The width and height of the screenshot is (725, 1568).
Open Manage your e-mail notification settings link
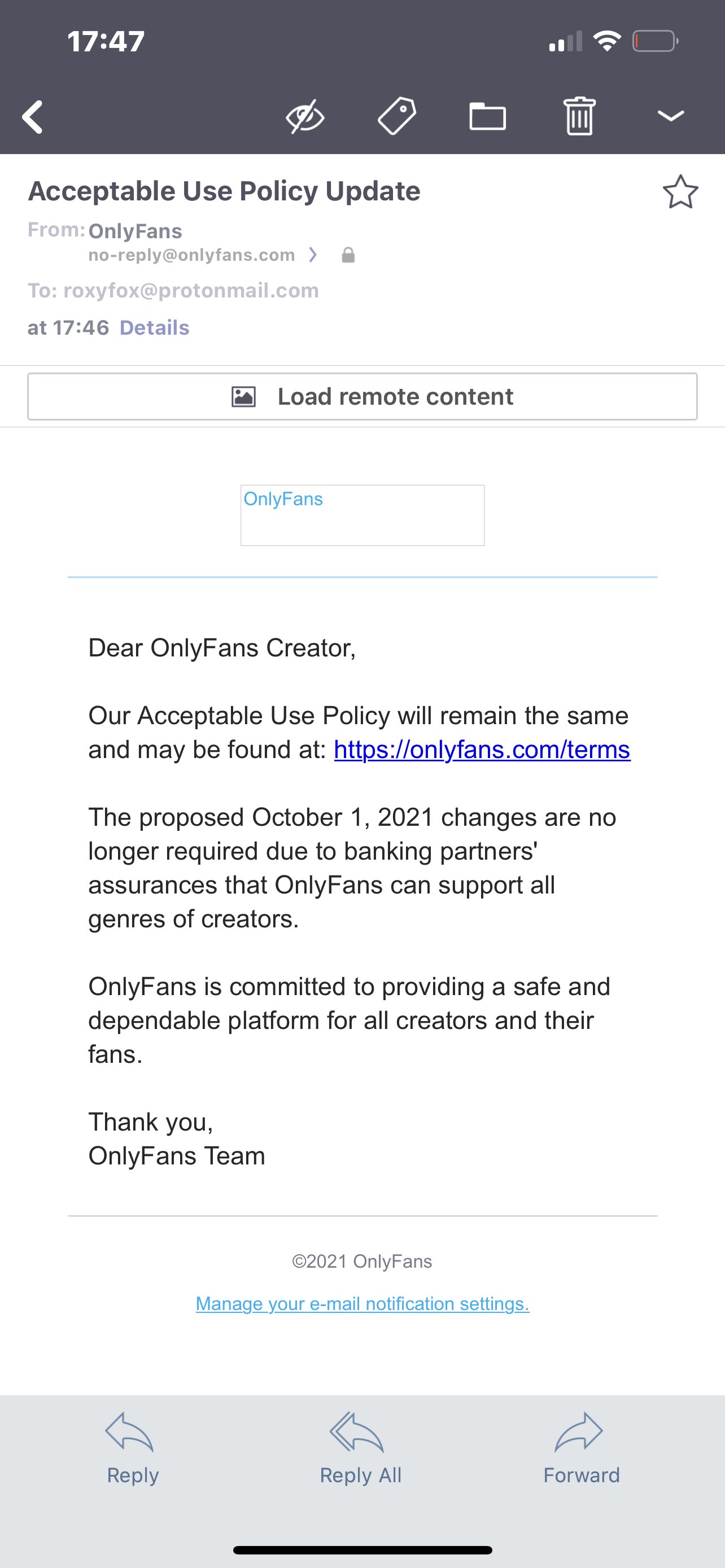(362, 1304)
